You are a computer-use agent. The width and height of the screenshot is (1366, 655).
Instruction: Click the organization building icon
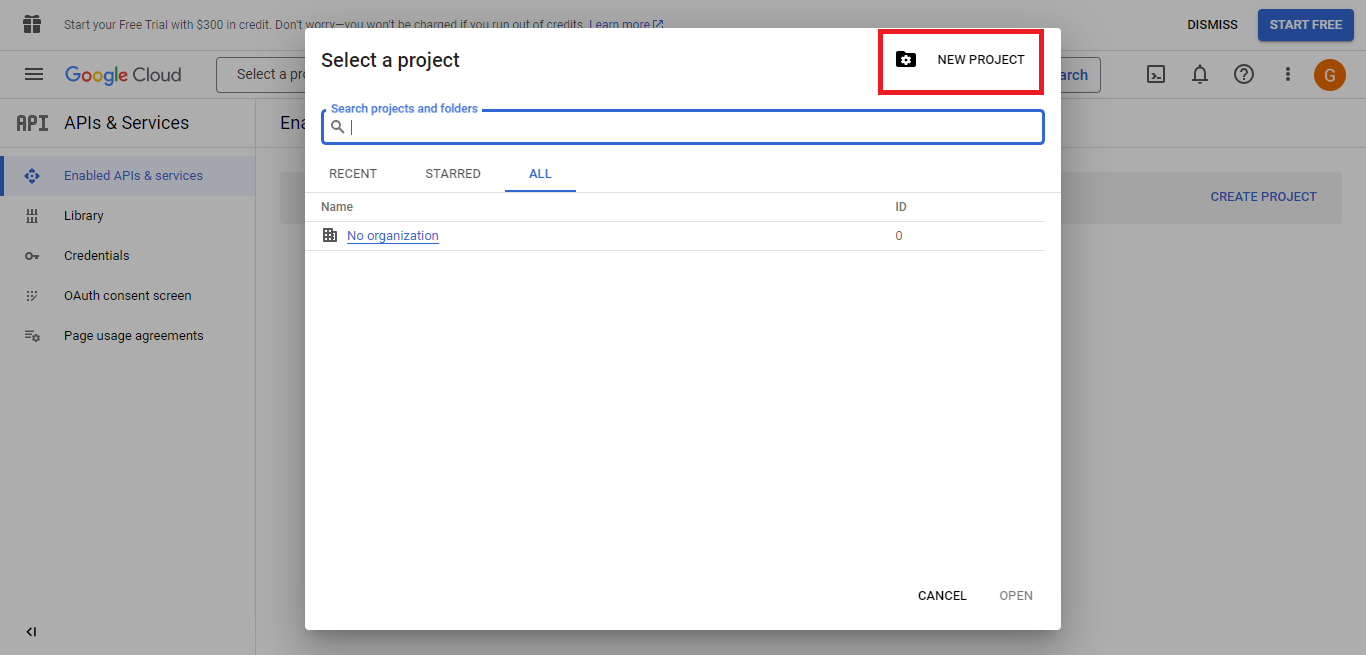click(x=330, y=235)
